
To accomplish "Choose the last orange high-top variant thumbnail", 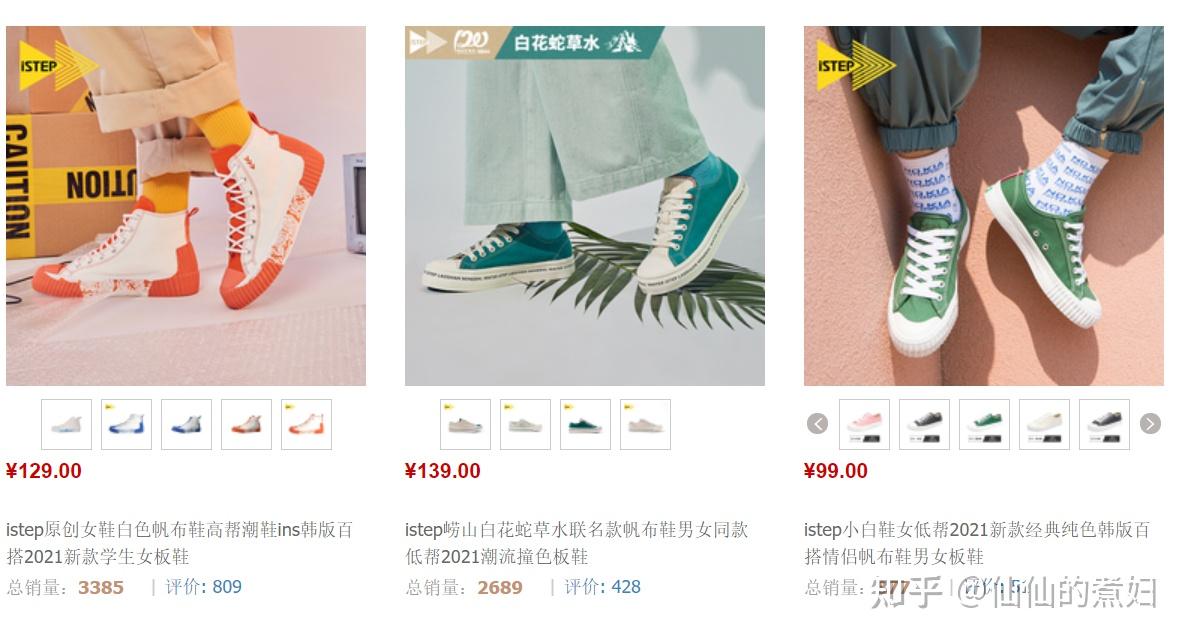I will pos(306,424).
